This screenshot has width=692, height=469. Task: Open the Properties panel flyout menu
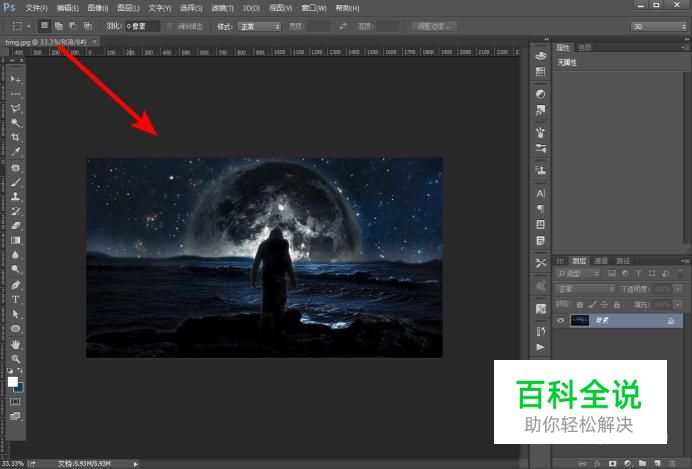click(685, 47)
